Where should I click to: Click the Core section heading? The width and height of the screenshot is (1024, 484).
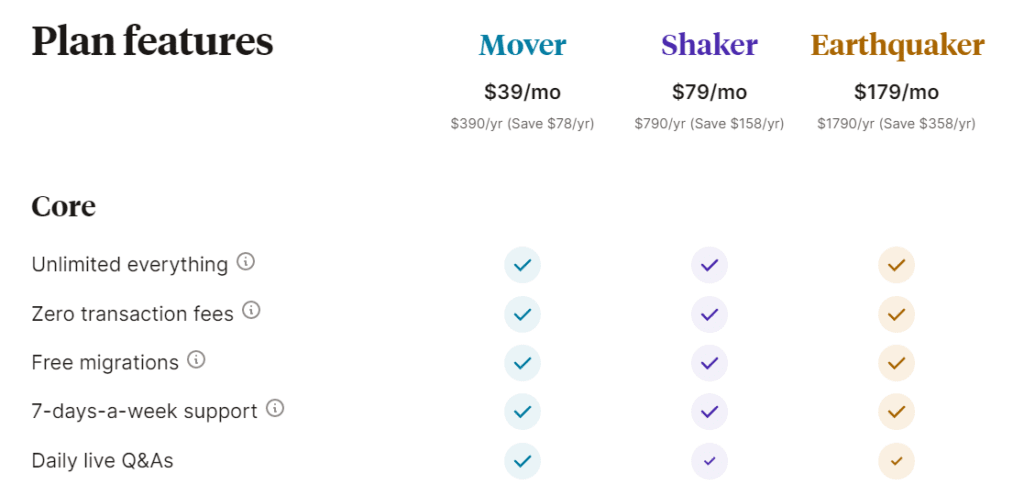click(x=64, y=206)
